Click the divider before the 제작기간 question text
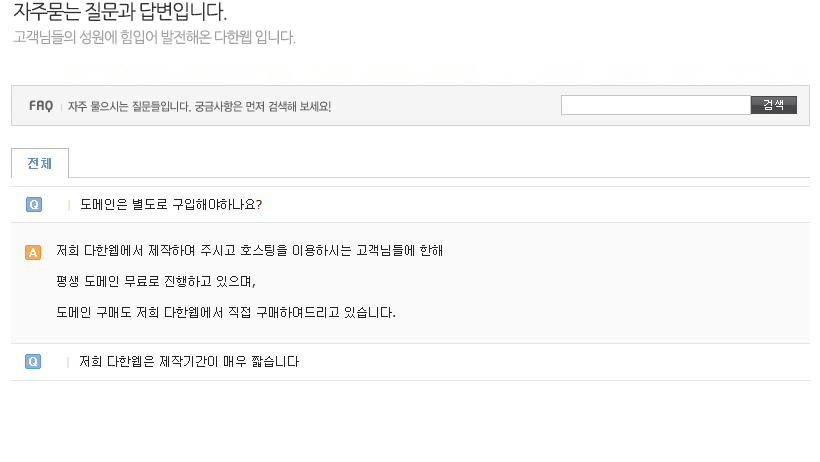This screenshot has width=820, height=462. (x=68, y=361)
